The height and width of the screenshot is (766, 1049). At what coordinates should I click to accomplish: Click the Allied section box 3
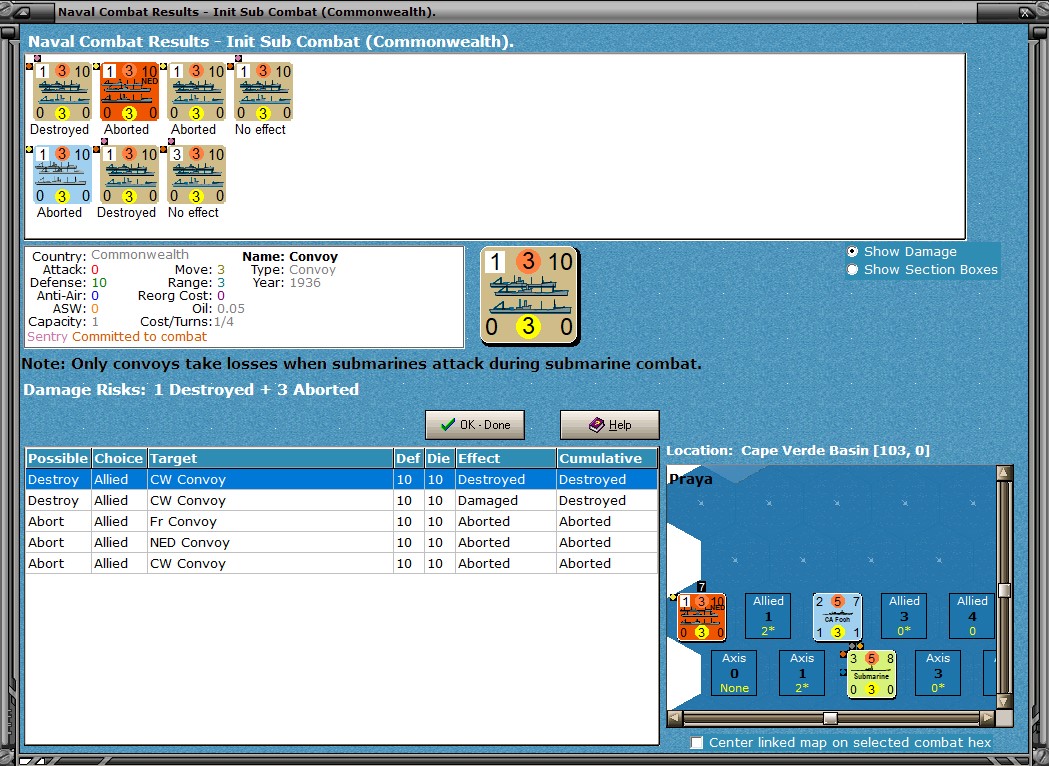904,616
